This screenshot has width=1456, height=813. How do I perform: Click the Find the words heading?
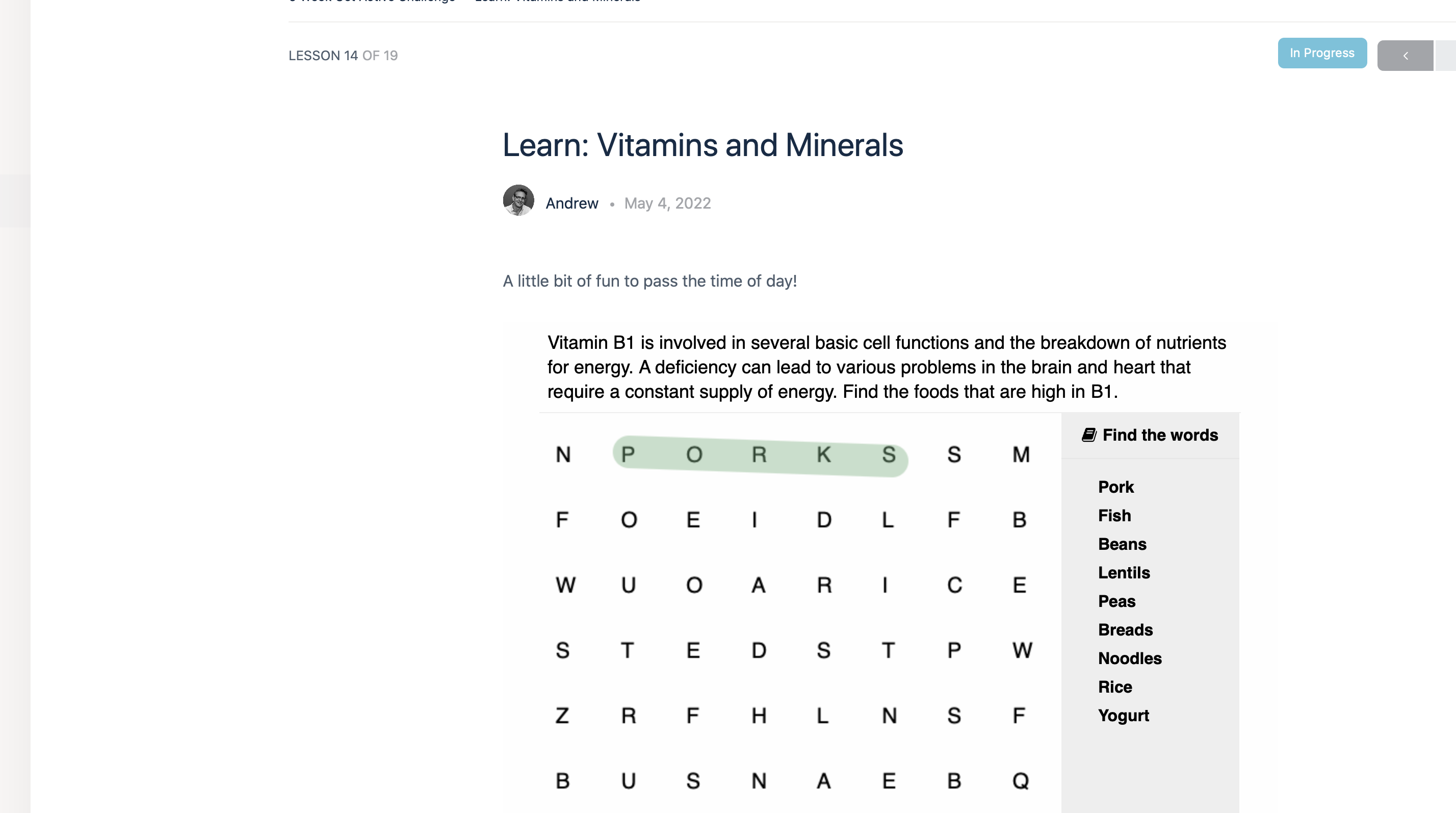pos(1160,435)
